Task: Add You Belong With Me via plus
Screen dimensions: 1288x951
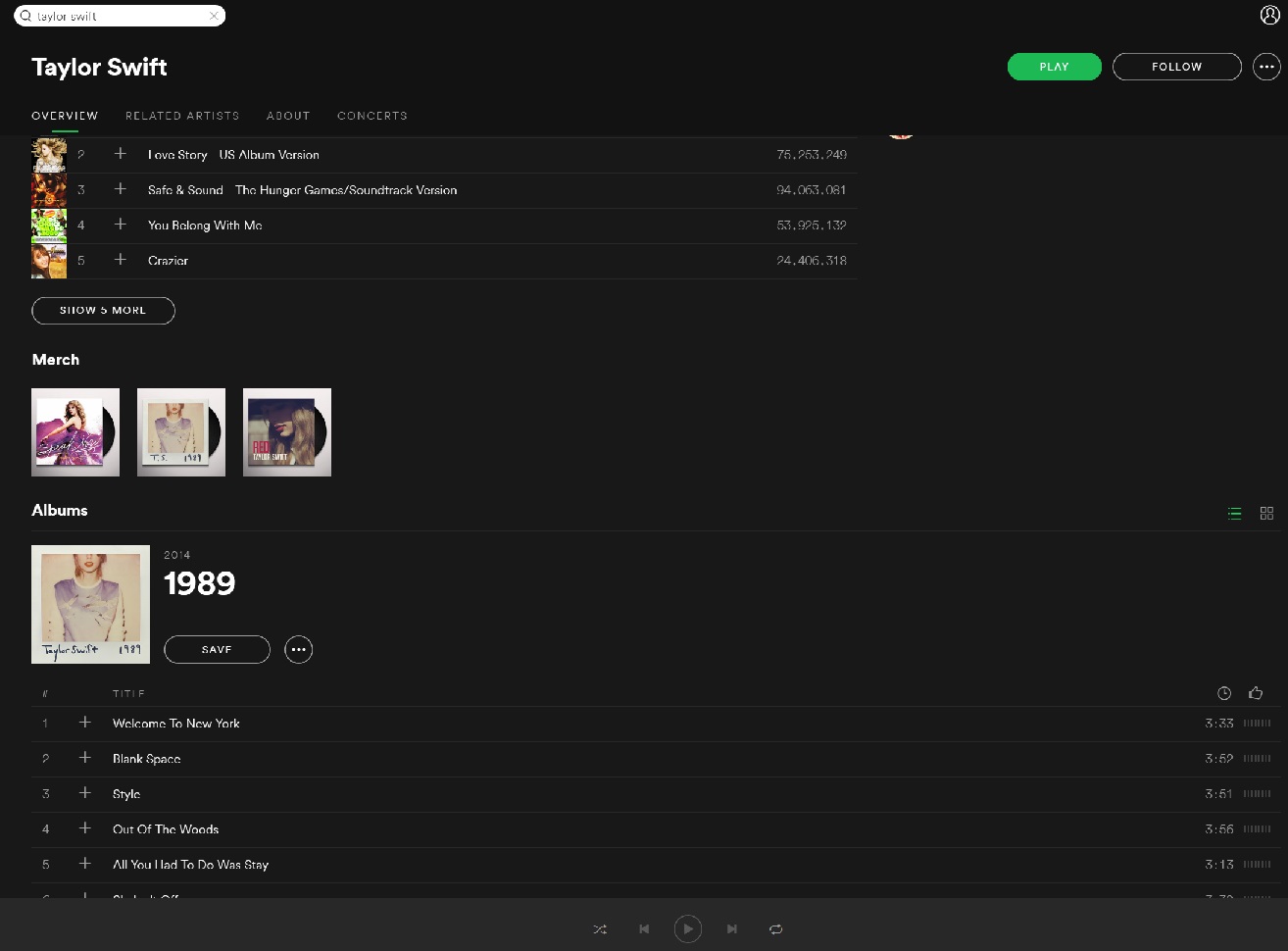Action: (x=121, y=225)
